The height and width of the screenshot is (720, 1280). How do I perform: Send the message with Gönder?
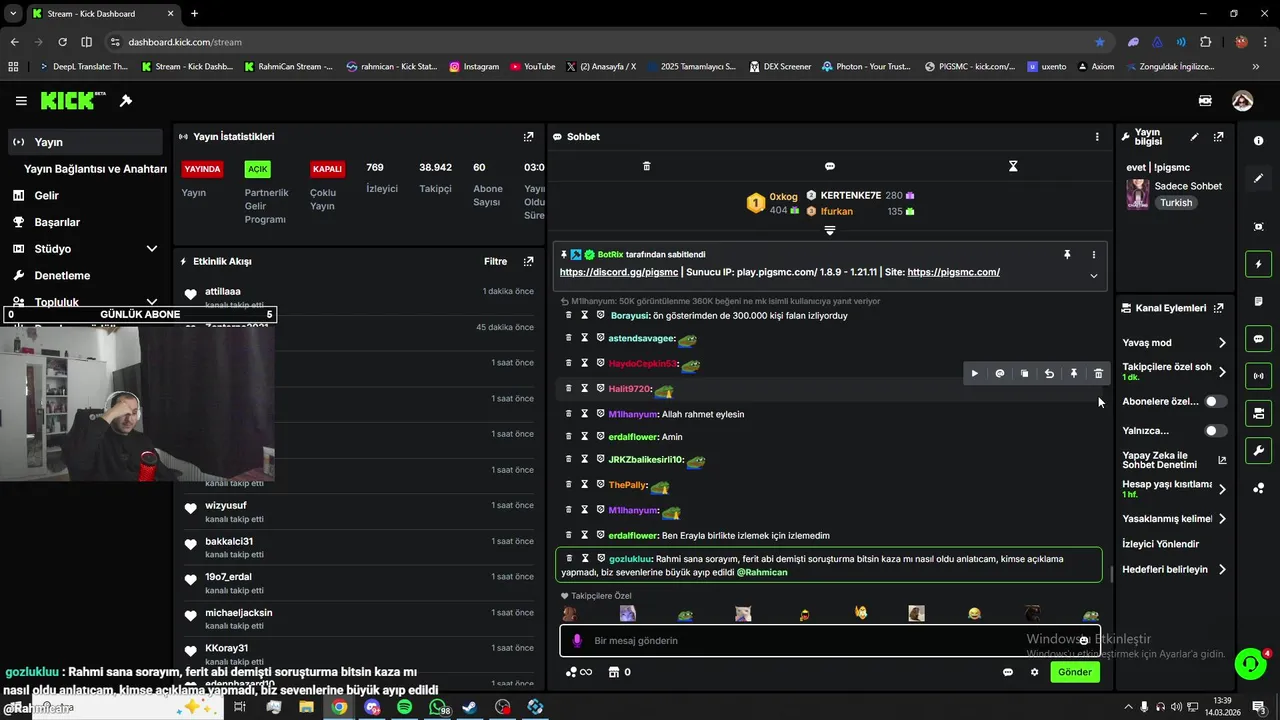click(x=1075, y=672)
